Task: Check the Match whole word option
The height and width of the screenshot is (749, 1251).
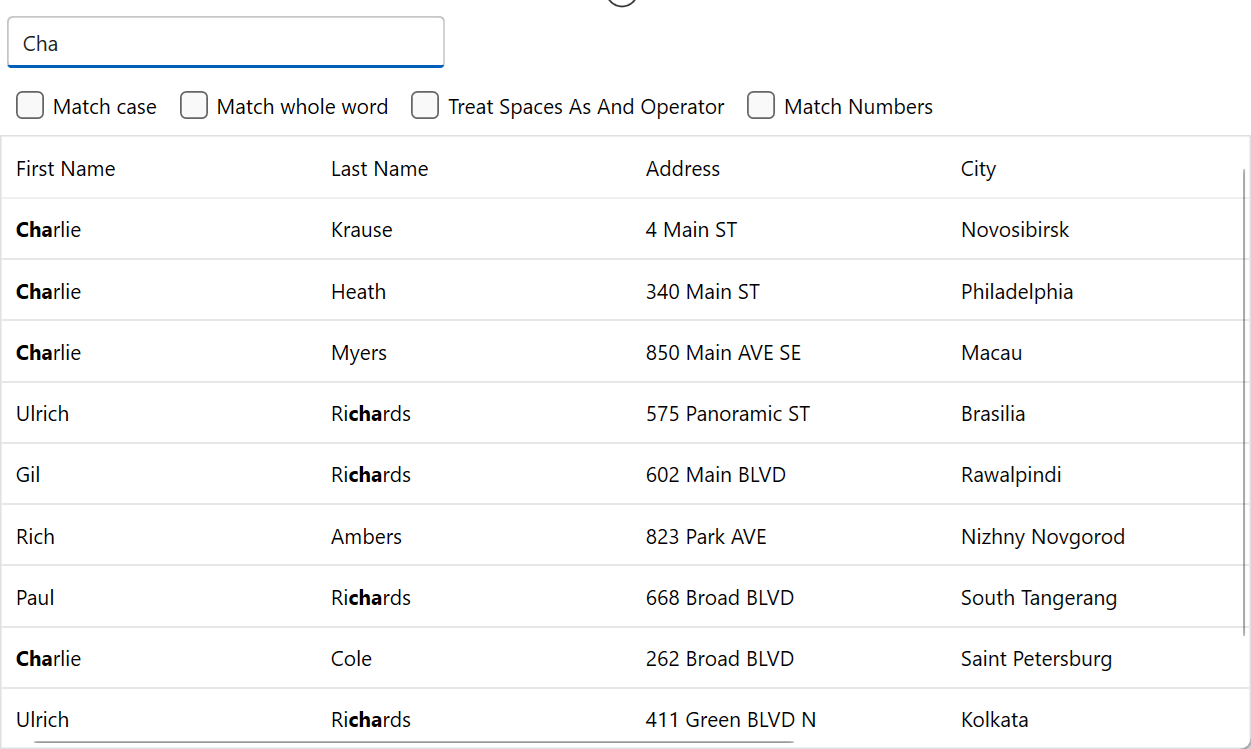Action: [x=193, y=105]
